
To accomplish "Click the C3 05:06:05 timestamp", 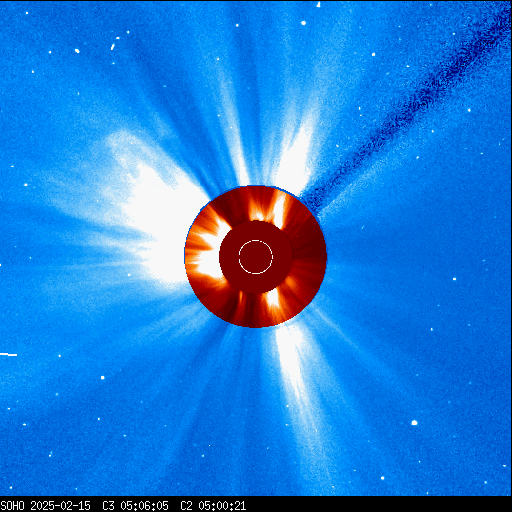I will (135, 506).
